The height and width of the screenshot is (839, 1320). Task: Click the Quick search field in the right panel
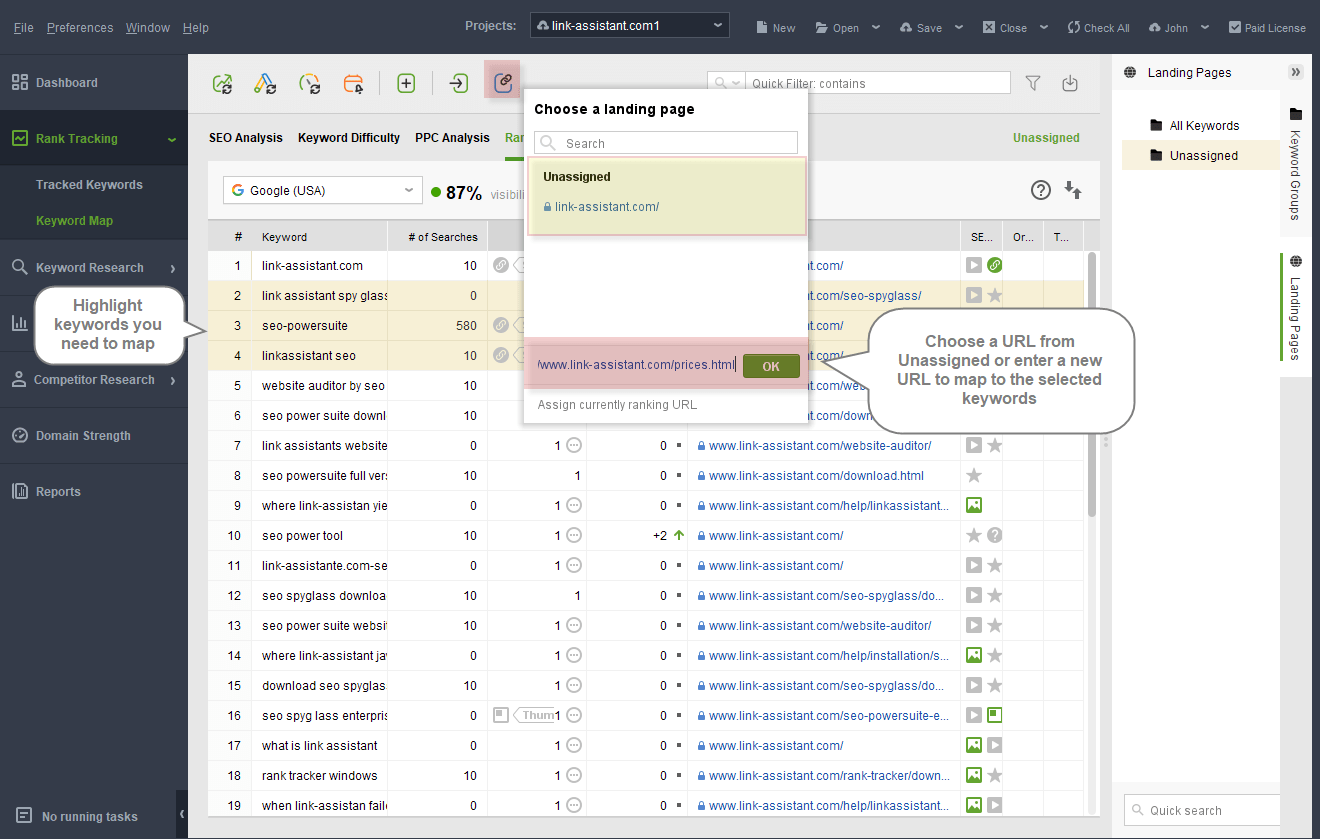click(1202, 810)
